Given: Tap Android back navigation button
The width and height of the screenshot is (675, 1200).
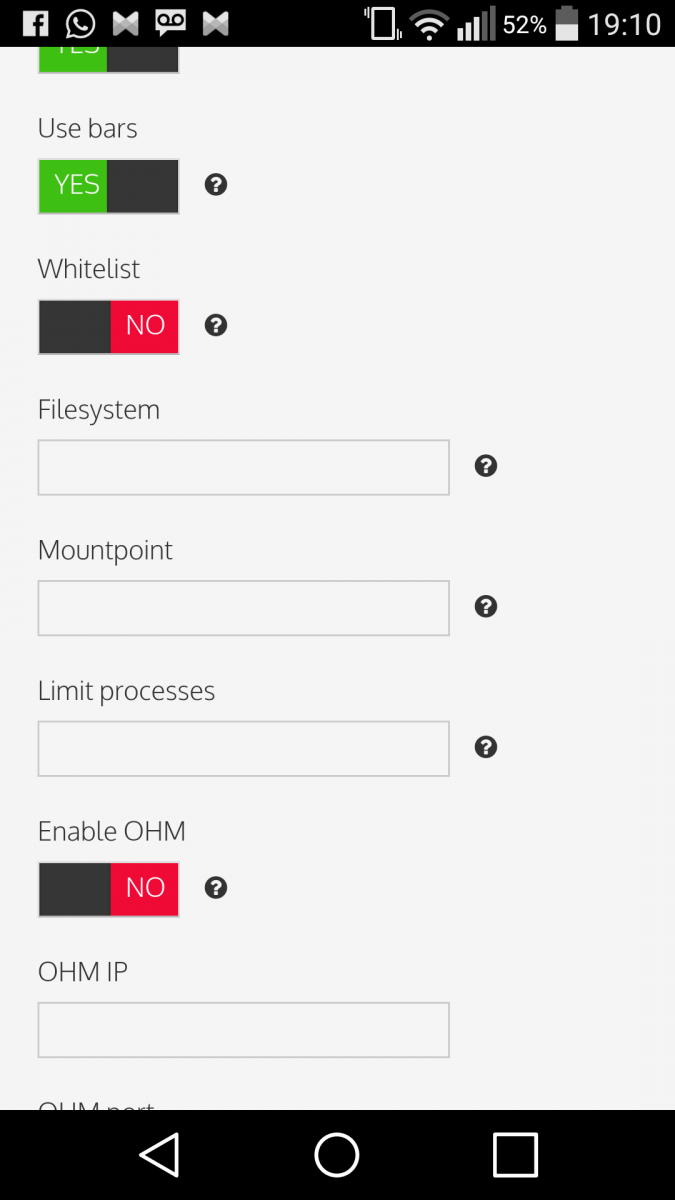Looking at the screenshot, I should pos(159,1155).
